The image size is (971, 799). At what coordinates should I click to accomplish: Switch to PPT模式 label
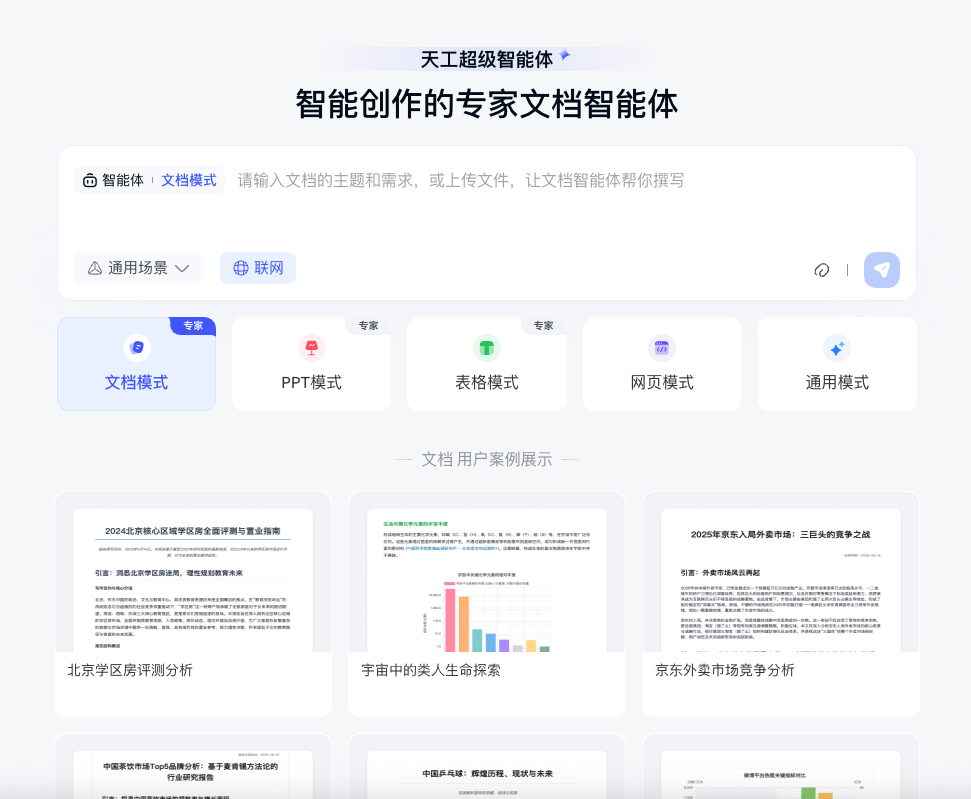(x=311, y=382)
